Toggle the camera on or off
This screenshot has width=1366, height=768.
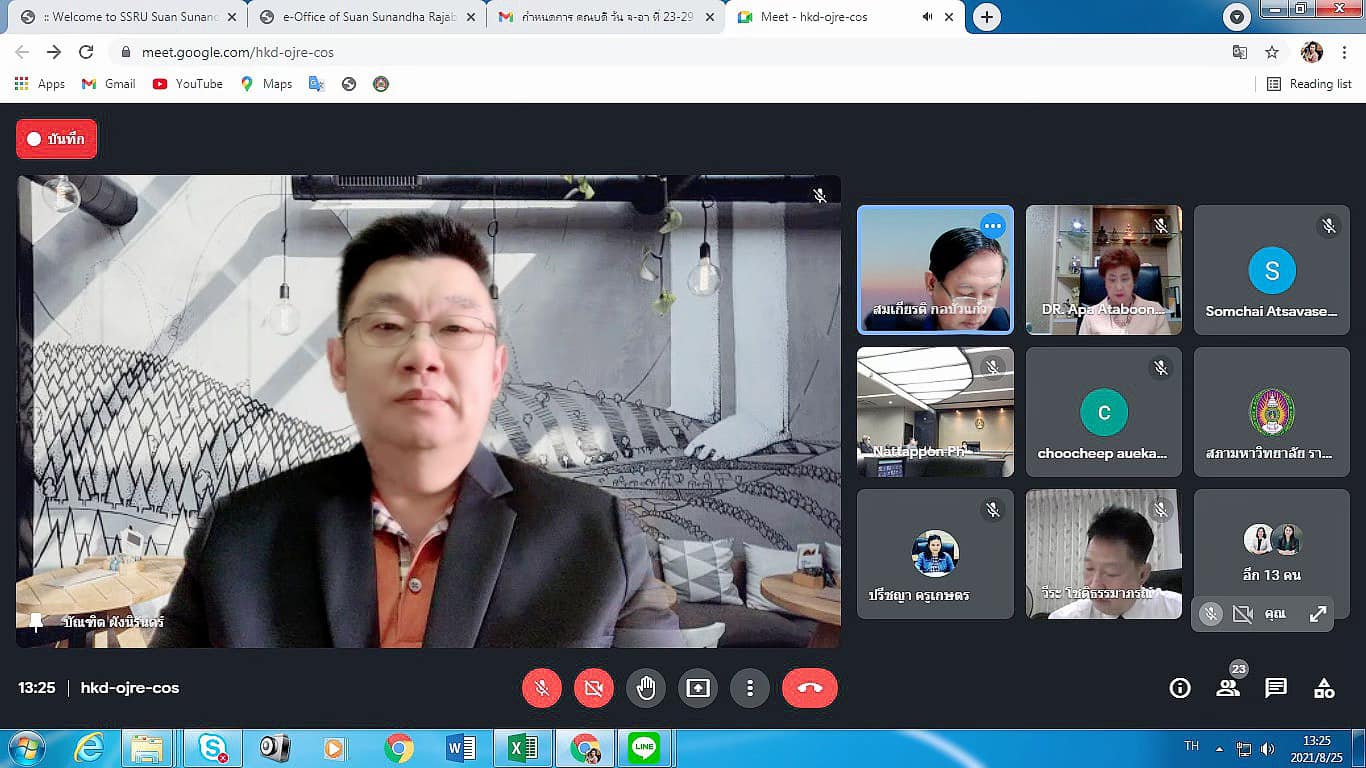(593, 688)
